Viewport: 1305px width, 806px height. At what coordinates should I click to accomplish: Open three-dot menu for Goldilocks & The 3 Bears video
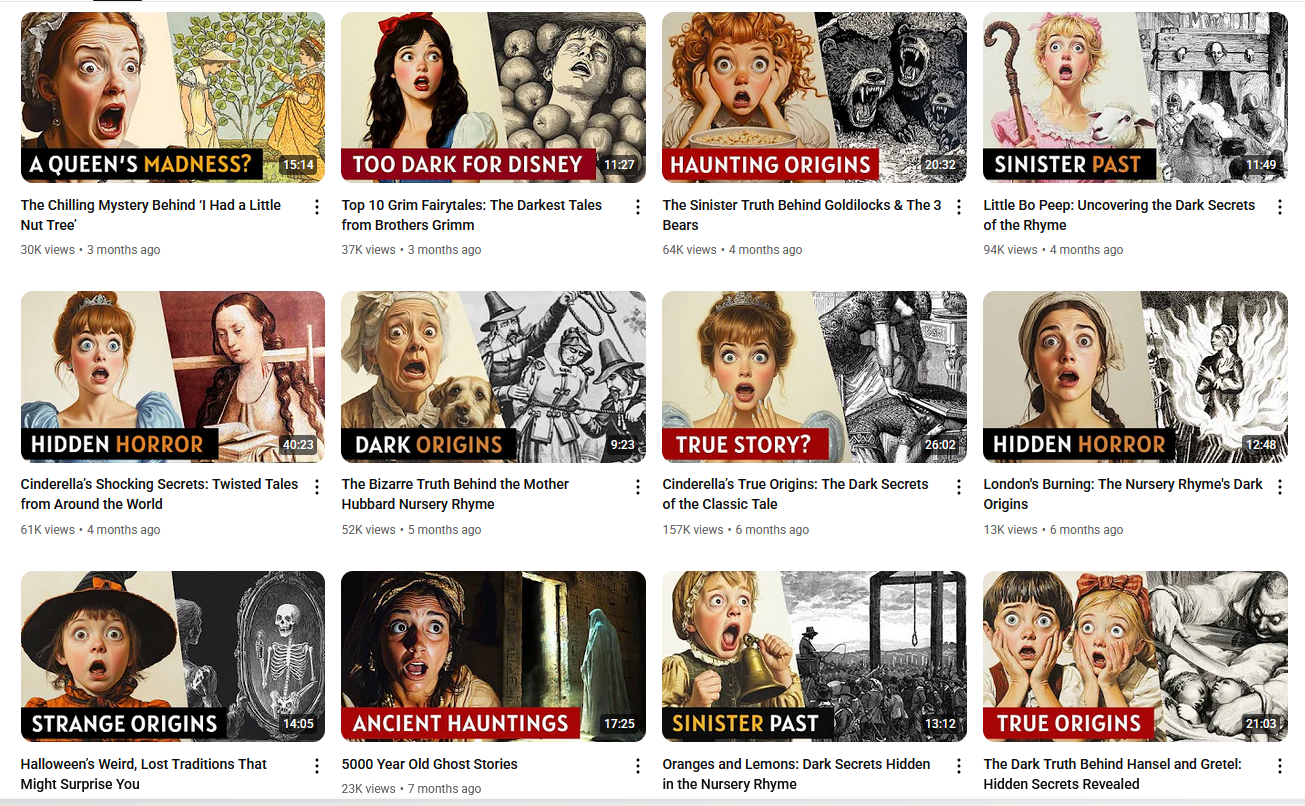959,207
